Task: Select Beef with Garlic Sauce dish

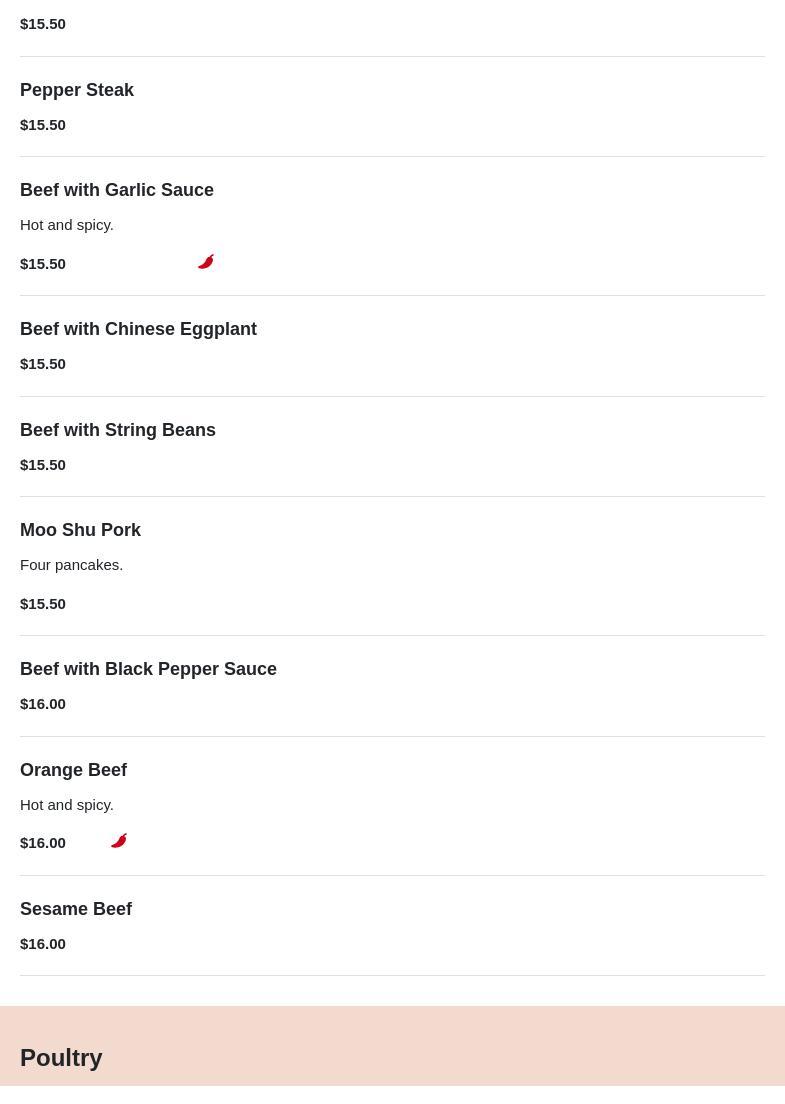Action: point(117,190)
